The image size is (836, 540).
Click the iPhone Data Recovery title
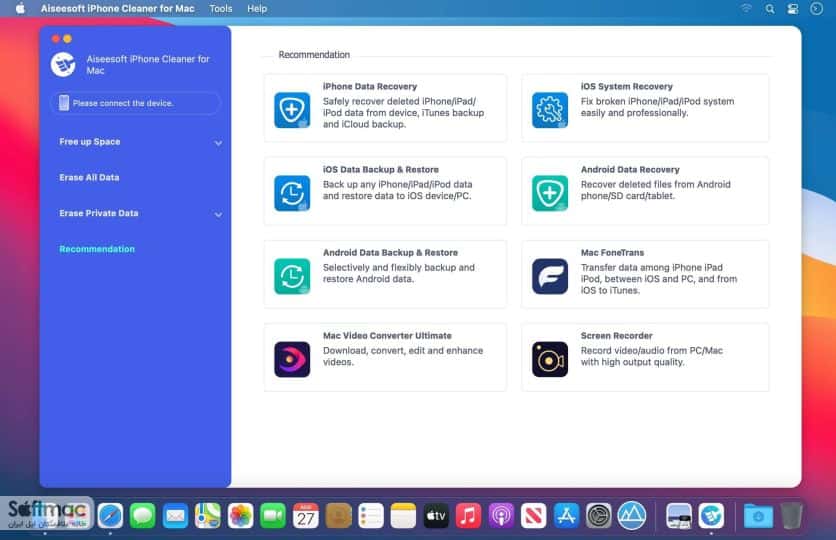370,86
